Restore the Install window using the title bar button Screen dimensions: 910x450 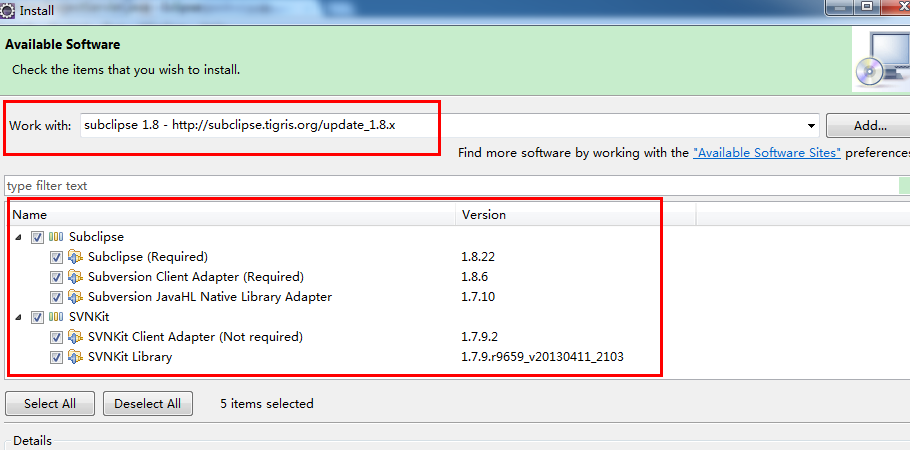tap(867, 7)
